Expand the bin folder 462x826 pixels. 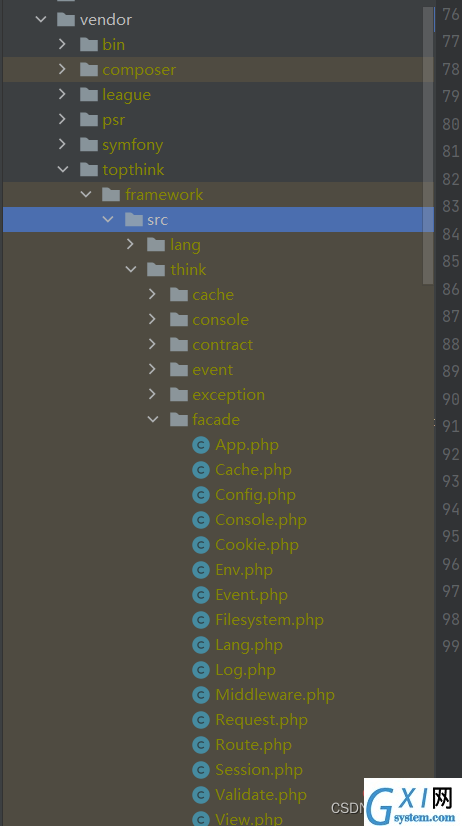point(62,44)
